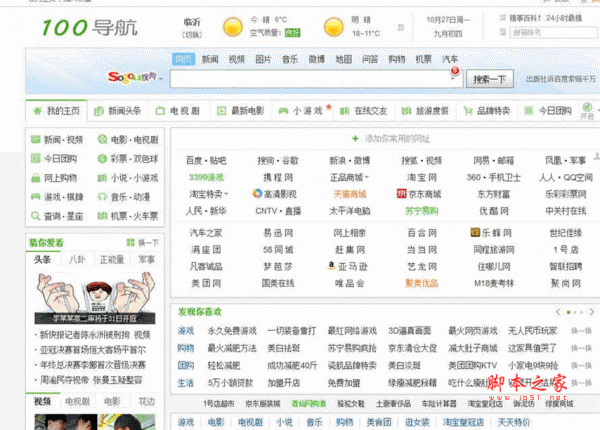Click the 彩票·双色球 sidebar category
Viewport: 600px width, 430px height.
coord(128,158)
